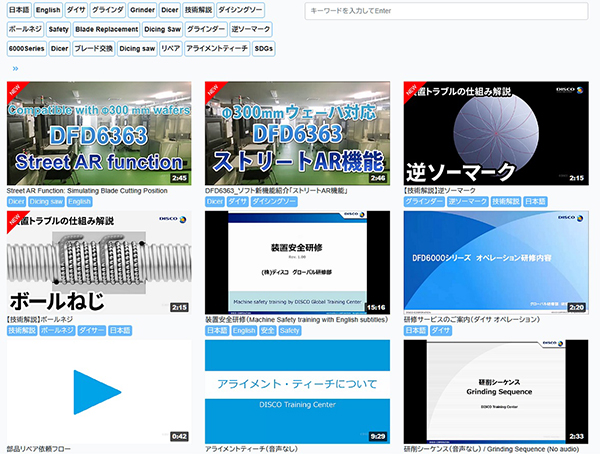Click the third-row Dicer filter button

(x=59, y=49)
